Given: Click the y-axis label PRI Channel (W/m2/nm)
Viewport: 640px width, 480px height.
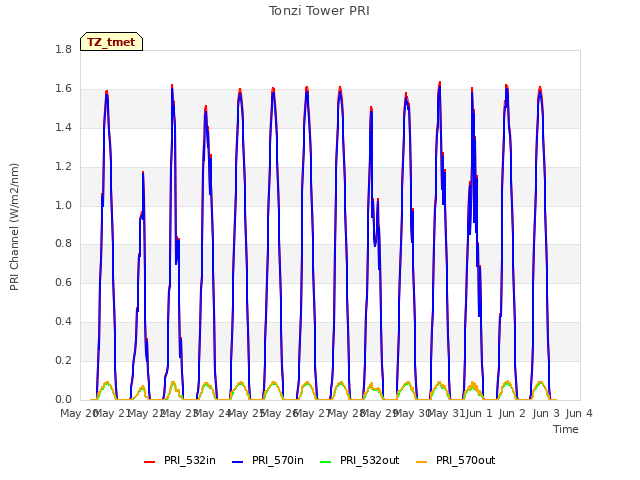Looking at the screenshot, I should pos(14,227).
